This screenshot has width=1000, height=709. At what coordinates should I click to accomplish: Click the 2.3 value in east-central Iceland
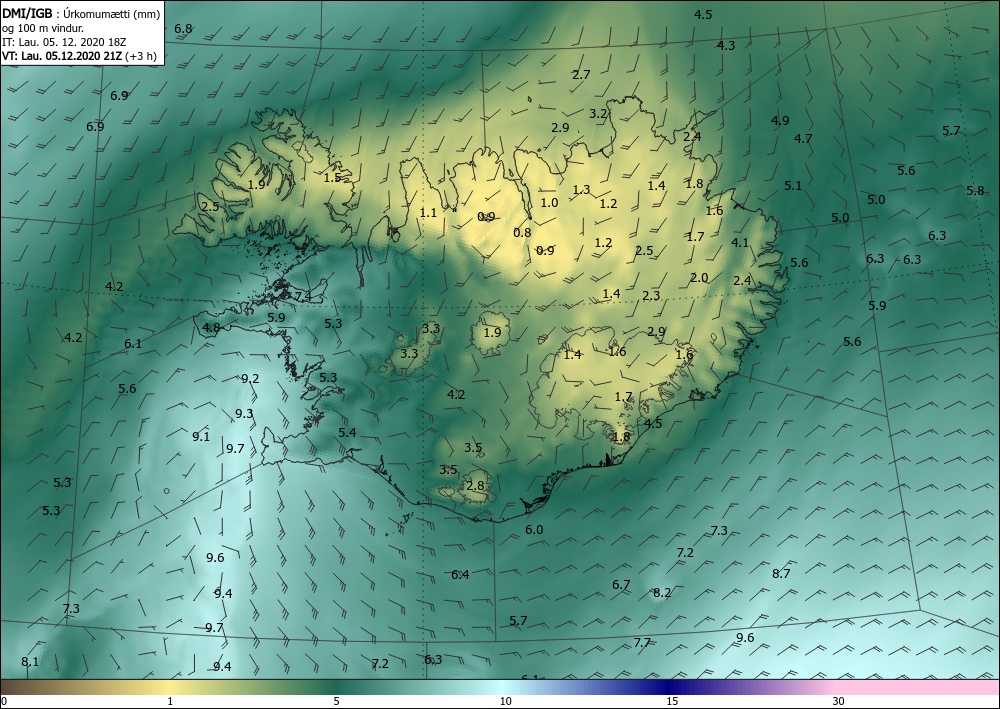[x=651, y=296]
